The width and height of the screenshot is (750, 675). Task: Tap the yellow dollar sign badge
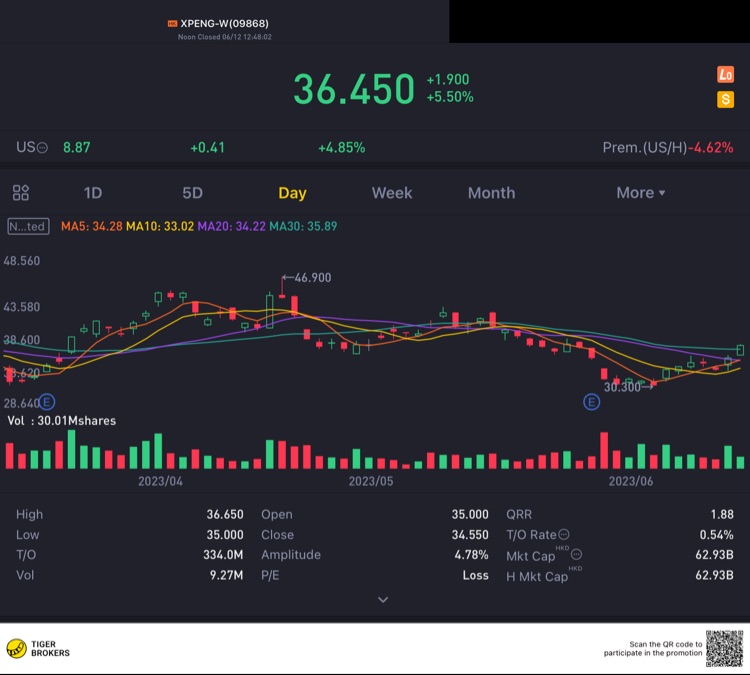pyautogui.click(x=725, y=100)
